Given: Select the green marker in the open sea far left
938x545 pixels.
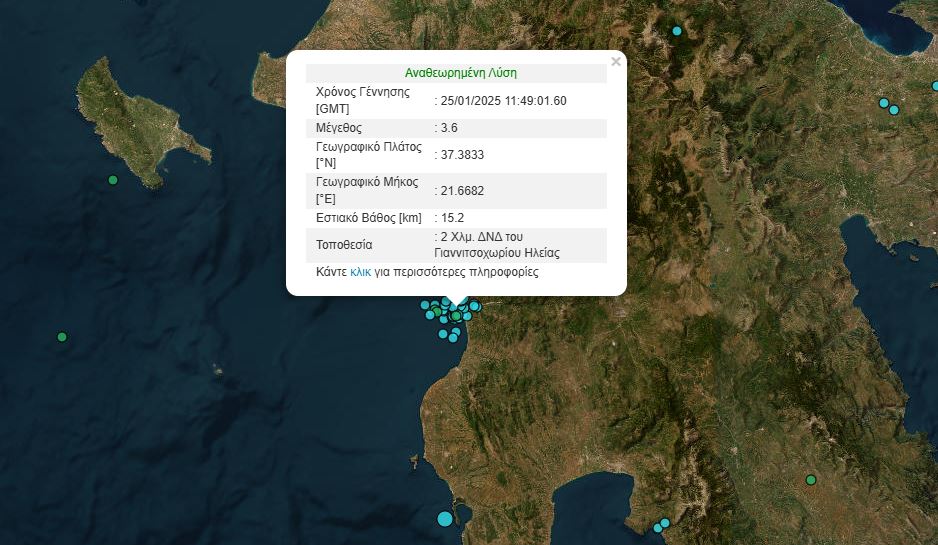Looking at the screenshot, I should click(62, 337).
